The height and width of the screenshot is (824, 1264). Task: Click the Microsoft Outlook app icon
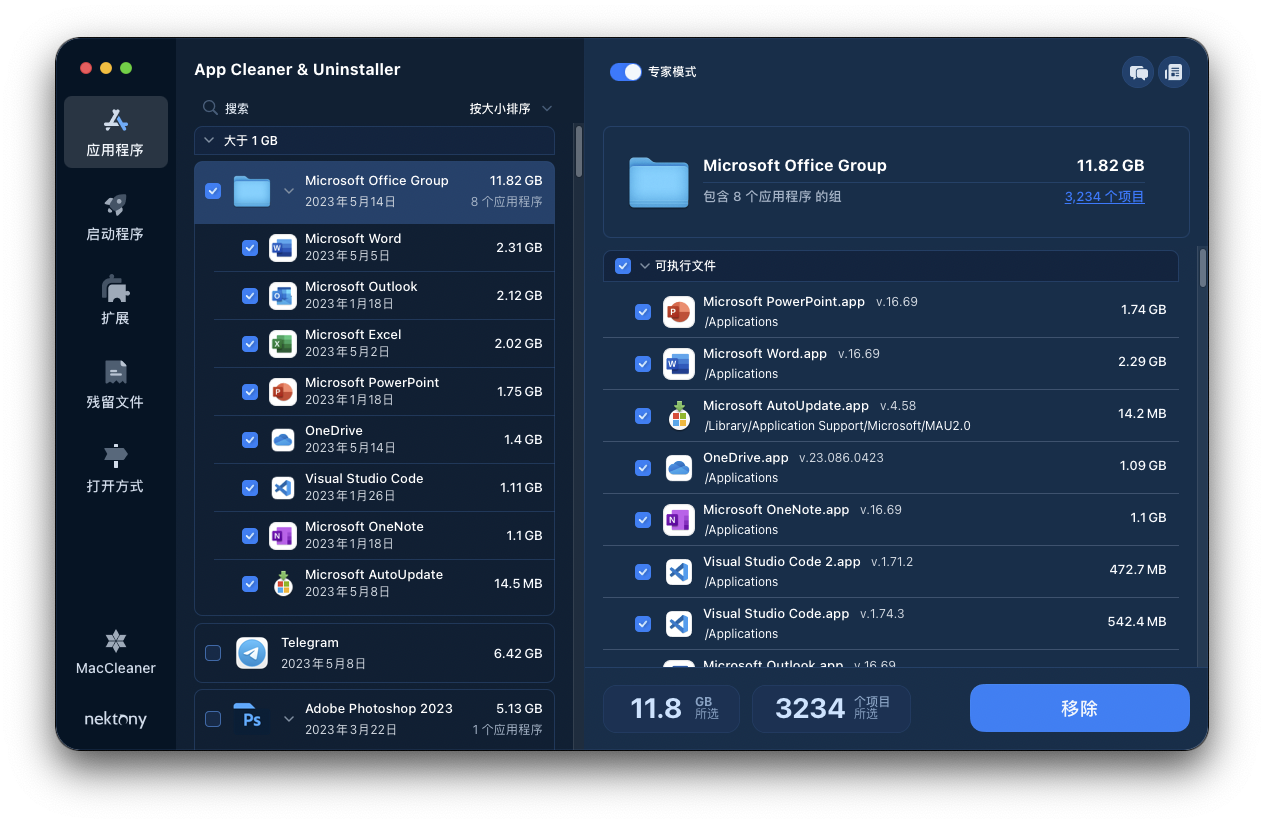pyautogui.click(x=283, y=296)
